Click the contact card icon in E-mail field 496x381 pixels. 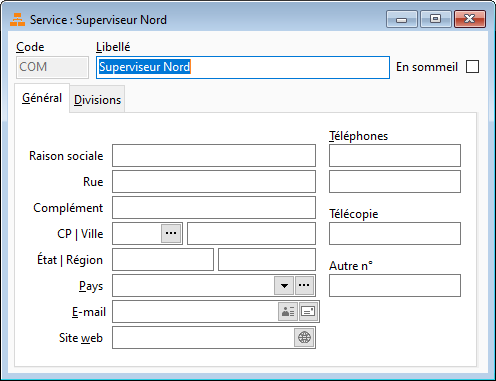point(288,312)
